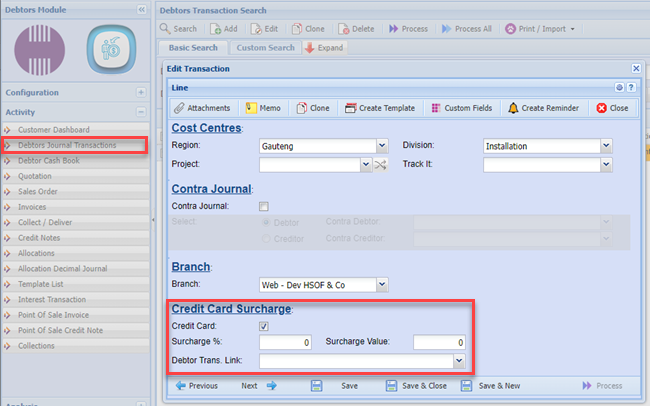650x406 pixels.
Task: Click the project shuffle icon
Action: pos(380,165)
